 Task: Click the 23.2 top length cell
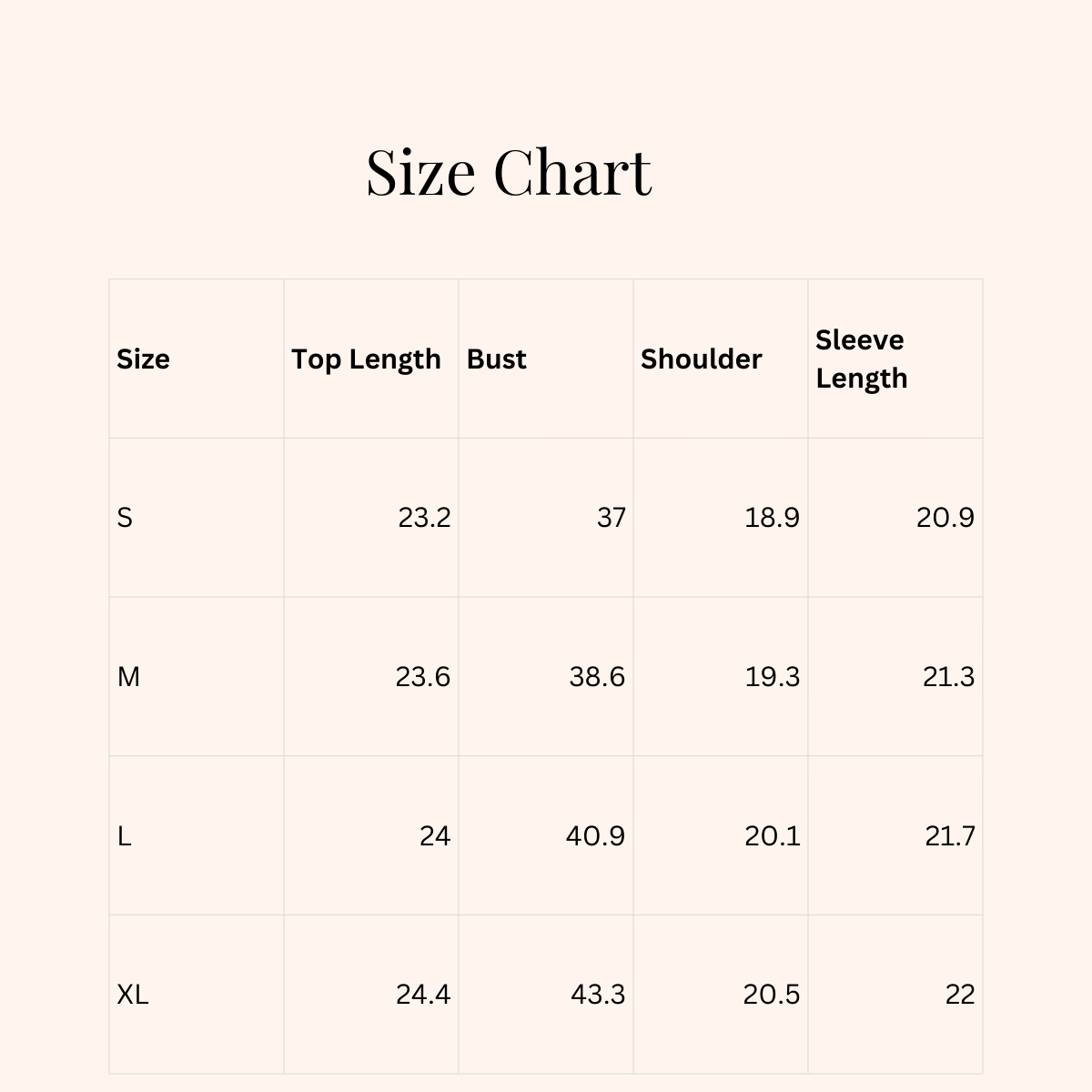point(424,518)
